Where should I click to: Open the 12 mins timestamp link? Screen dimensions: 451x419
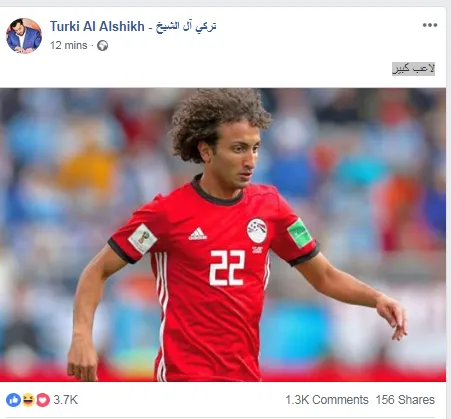[x=69, y=45]
